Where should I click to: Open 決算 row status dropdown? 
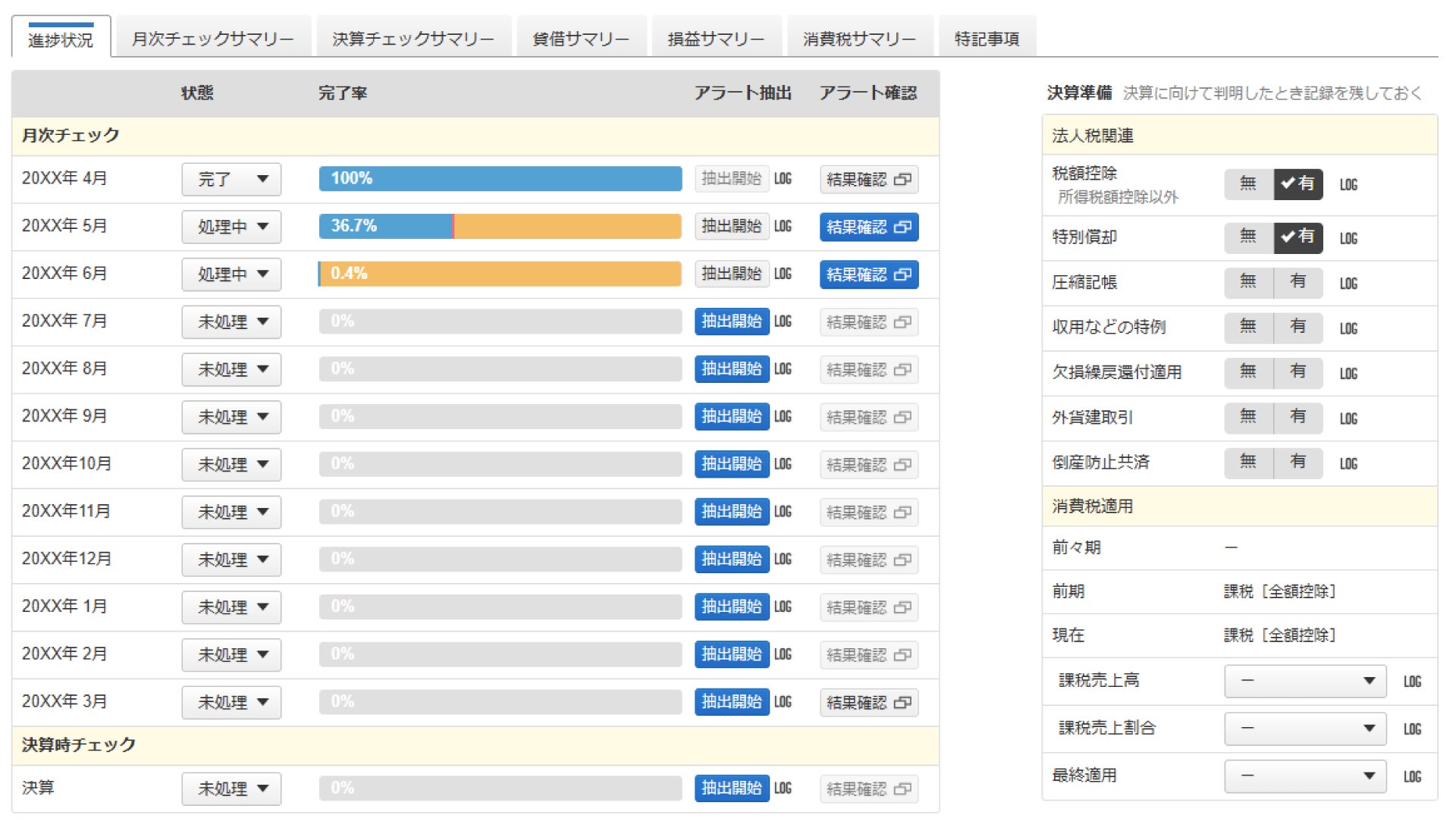231,789
